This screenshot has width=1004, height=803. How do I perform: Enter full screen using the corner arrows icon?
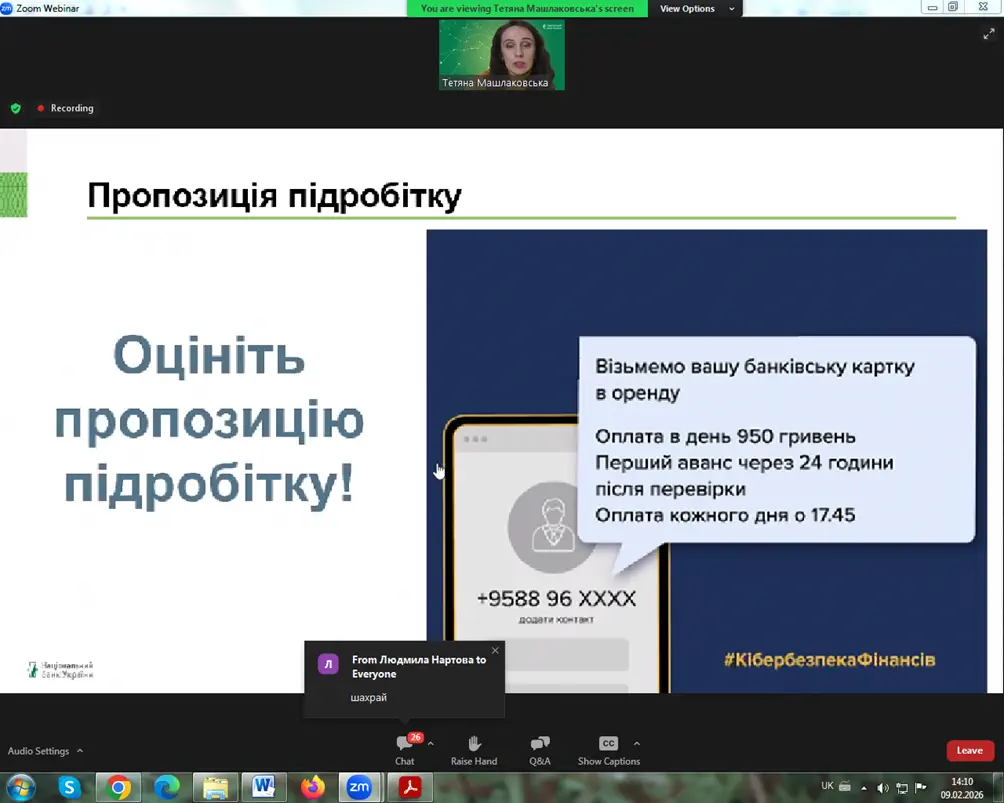[989, 33]
